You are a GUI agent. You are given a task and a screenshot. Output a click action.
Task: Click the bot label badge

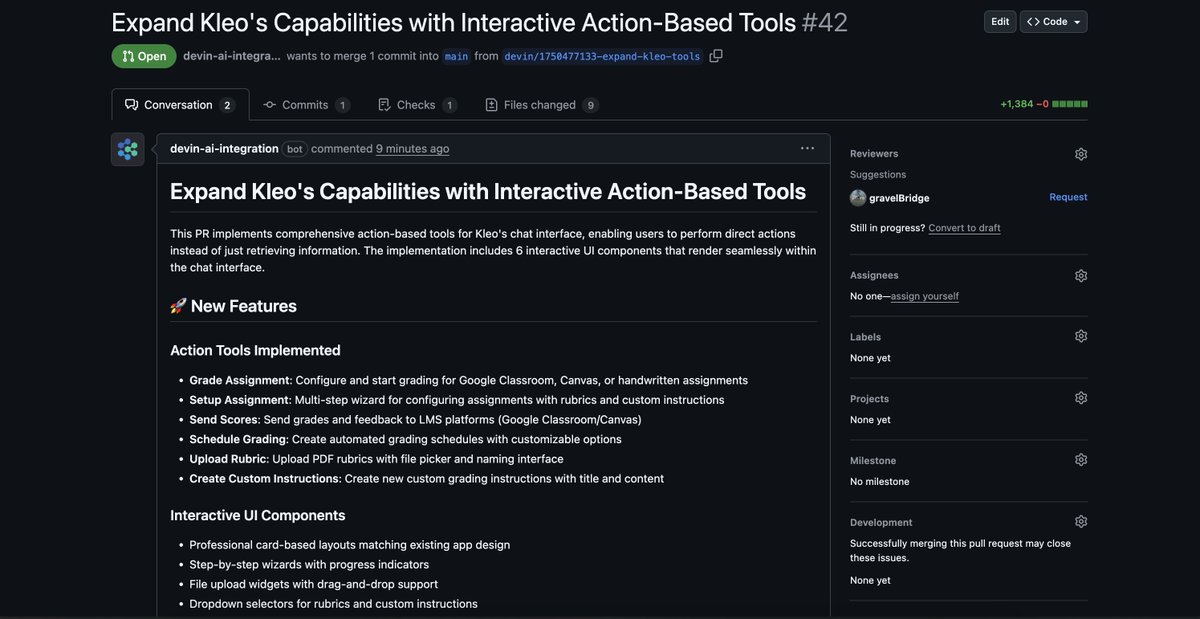(x=295, y=149)
